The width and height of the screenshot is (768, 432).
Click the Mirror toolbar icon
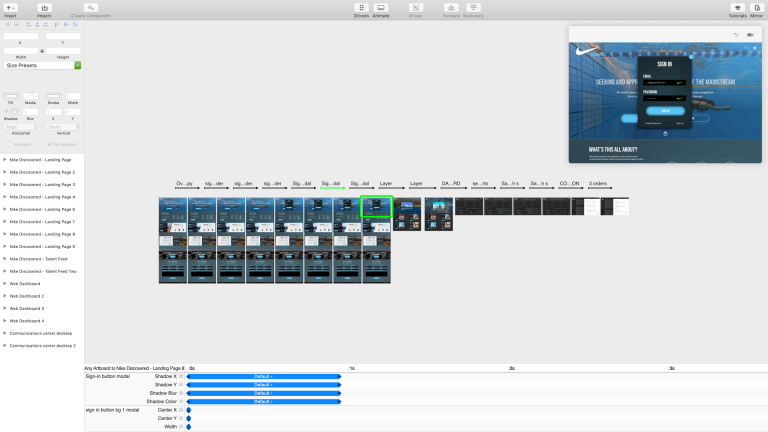[x=758, y=8]
